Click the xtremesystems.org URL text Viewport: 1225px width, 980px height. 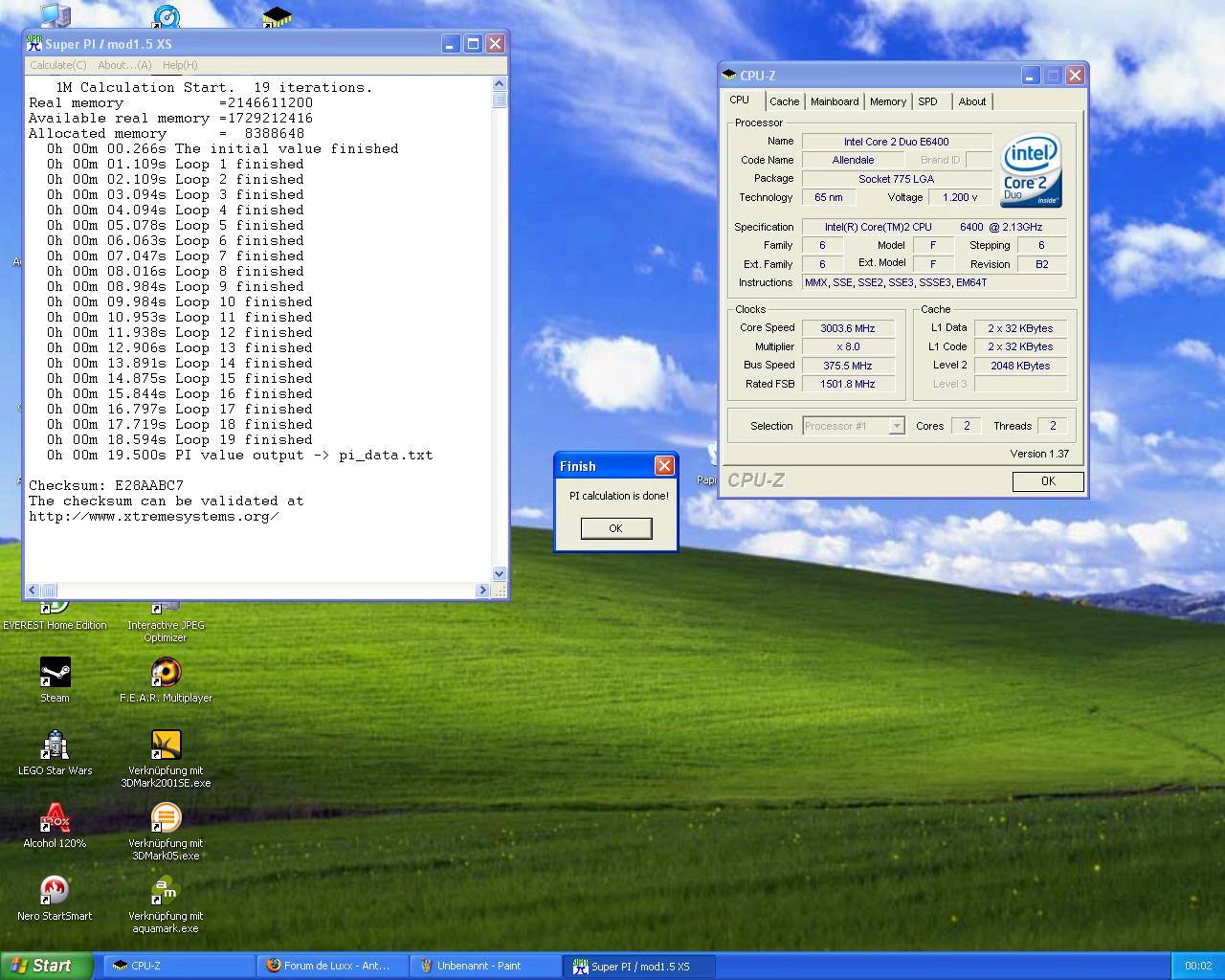point(154,516)
